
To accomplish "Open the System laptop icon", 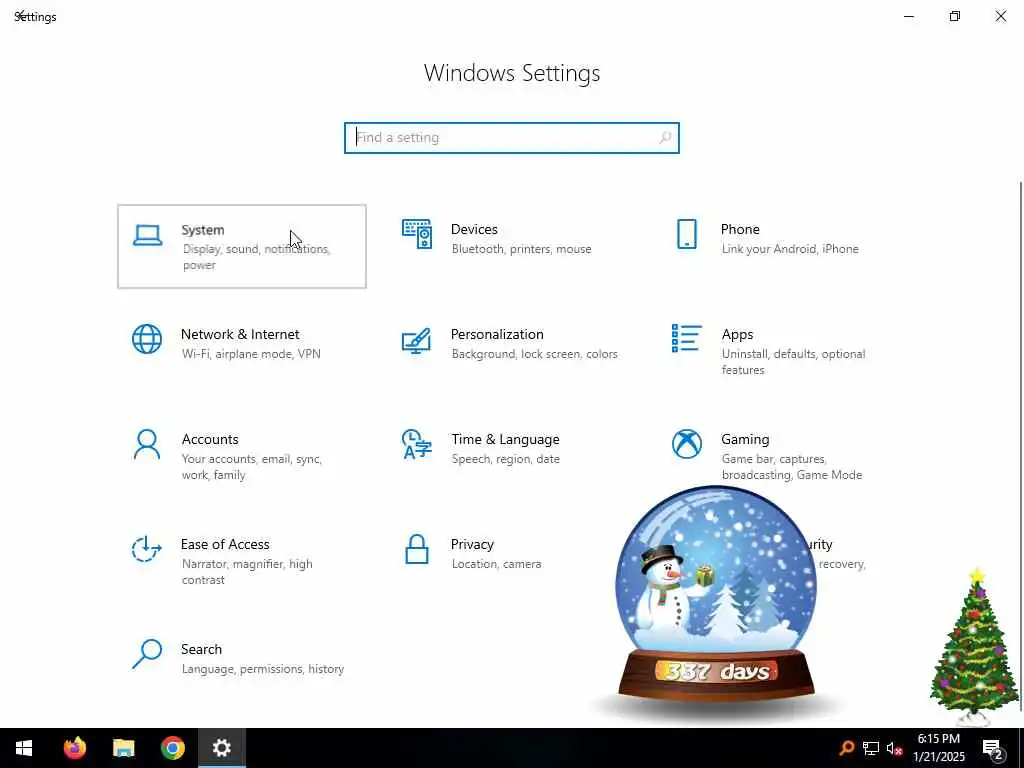I will tap(148, 235).
